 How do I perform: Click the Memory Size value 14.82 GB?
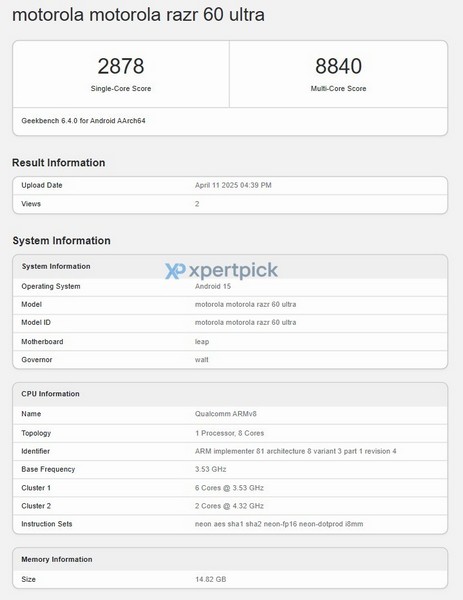[210, 579]
